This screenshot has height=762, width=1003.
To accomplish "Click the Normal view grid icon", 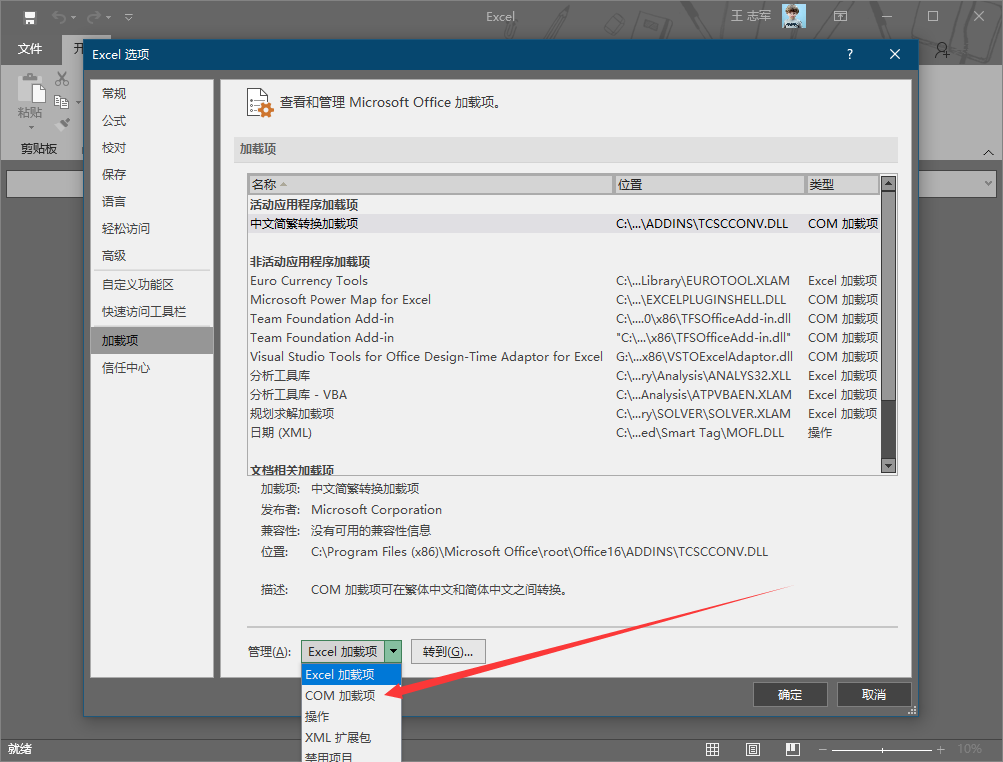I will [712, 749].
